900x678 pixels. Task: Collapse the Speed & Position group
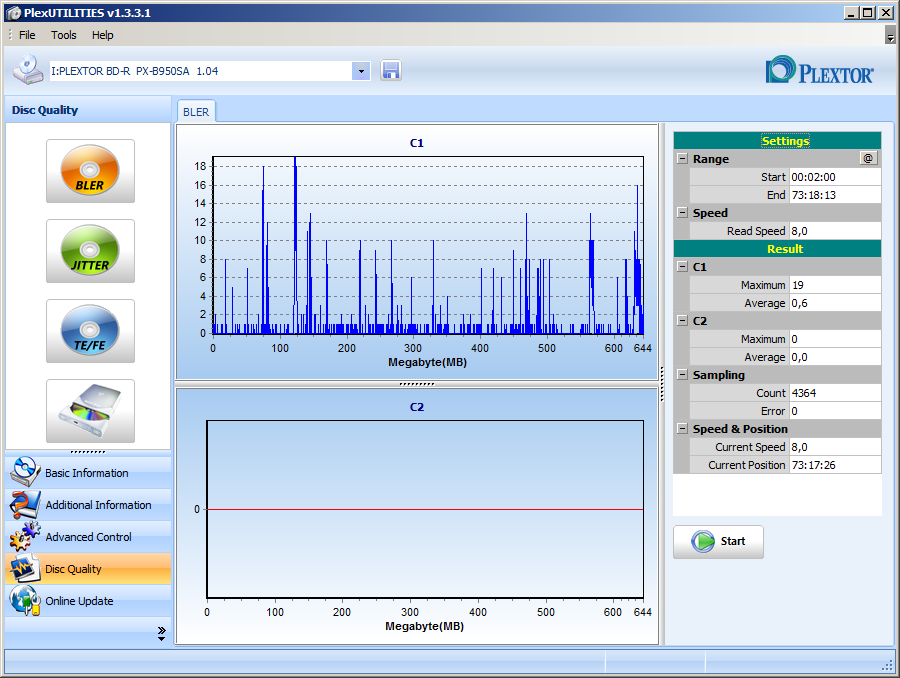point(682,428)
